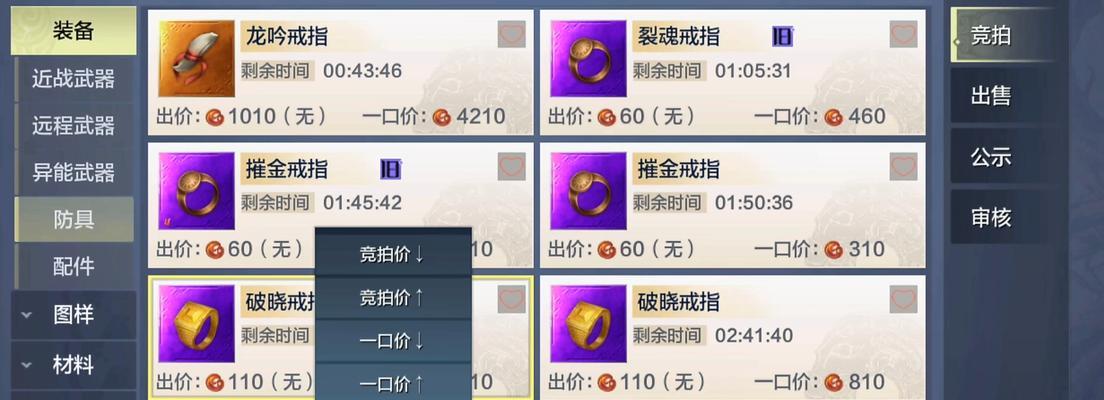
Task: Open the 摧金戒指 listing with 310 buyout
Action: pos(732,205)
